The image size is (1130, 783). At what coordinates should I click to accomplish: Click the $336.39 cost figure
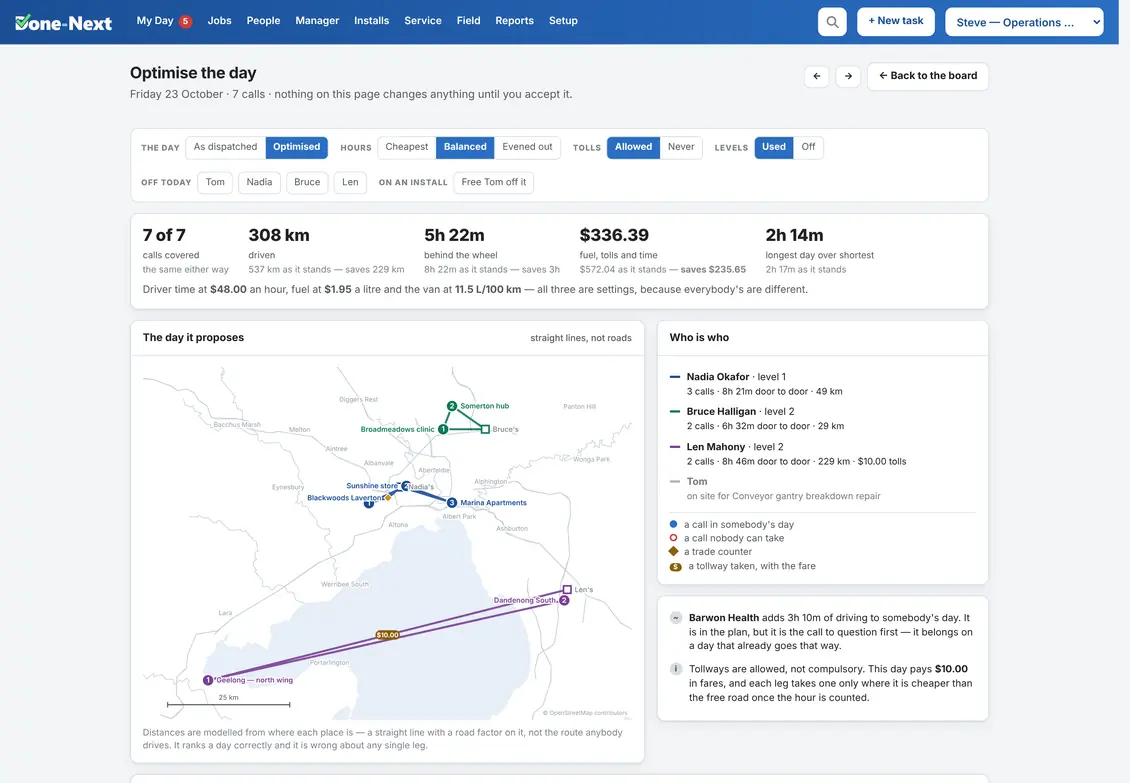614,235
